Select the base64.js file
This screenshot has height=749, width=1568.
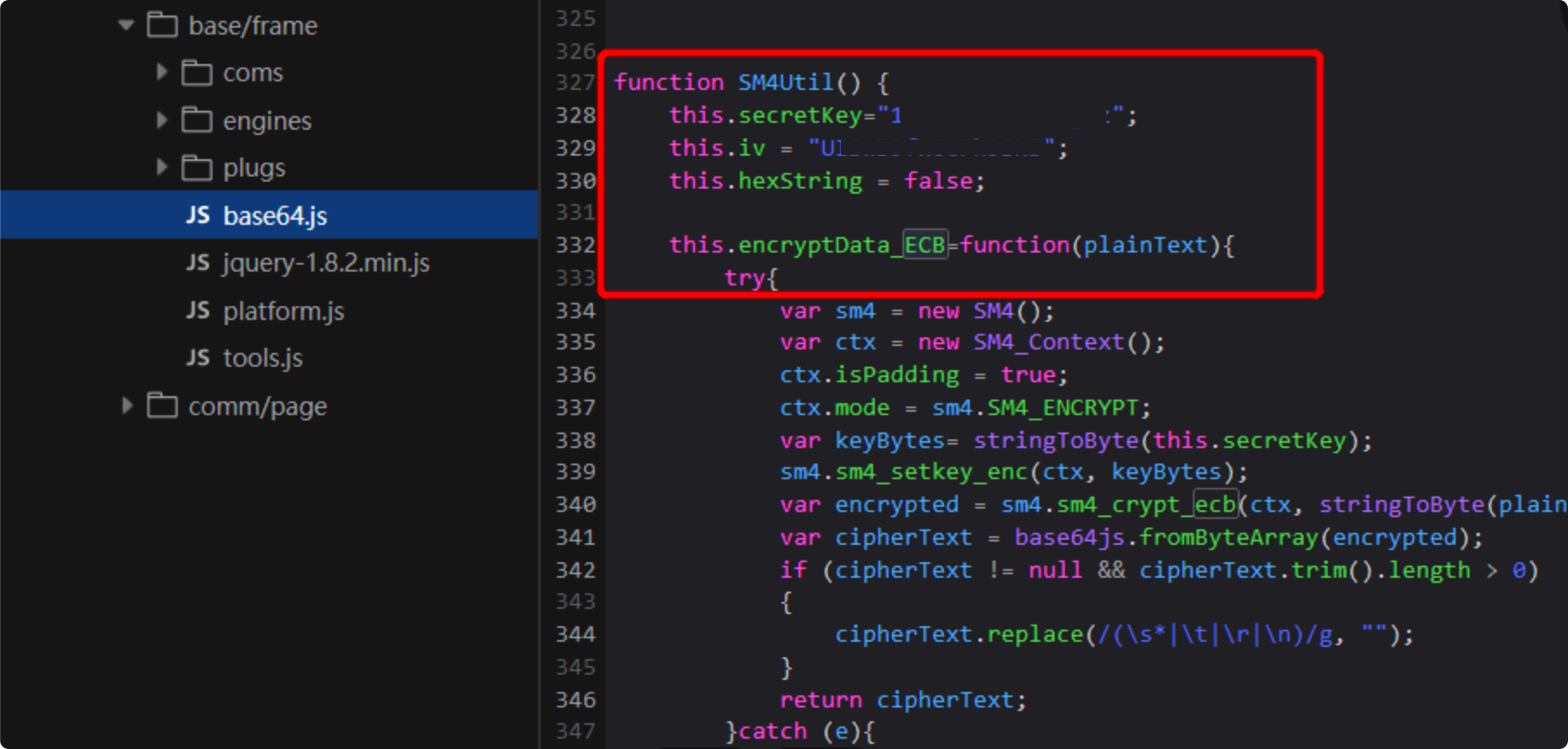coord(269,214)
